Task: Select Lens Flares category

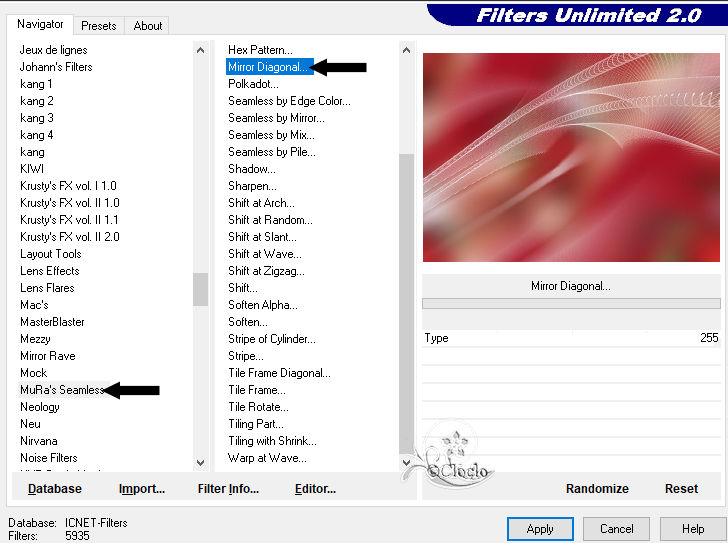Action: (47, 288)
